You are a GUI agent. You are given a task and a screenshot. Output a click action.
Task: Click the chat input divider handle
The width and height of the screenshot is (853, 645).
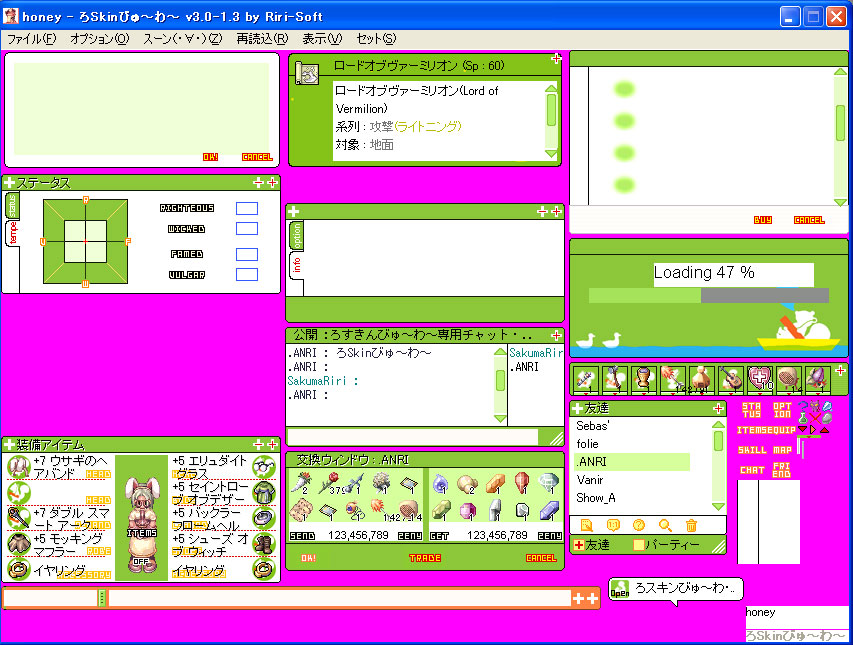(102, 598)
